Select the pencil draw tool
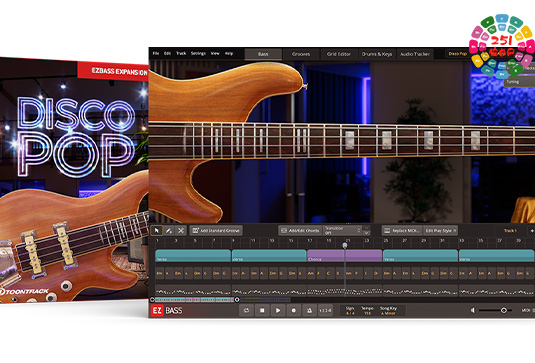Screen dimensions: 535x363 pyautogui.click(x=169, y=231)
